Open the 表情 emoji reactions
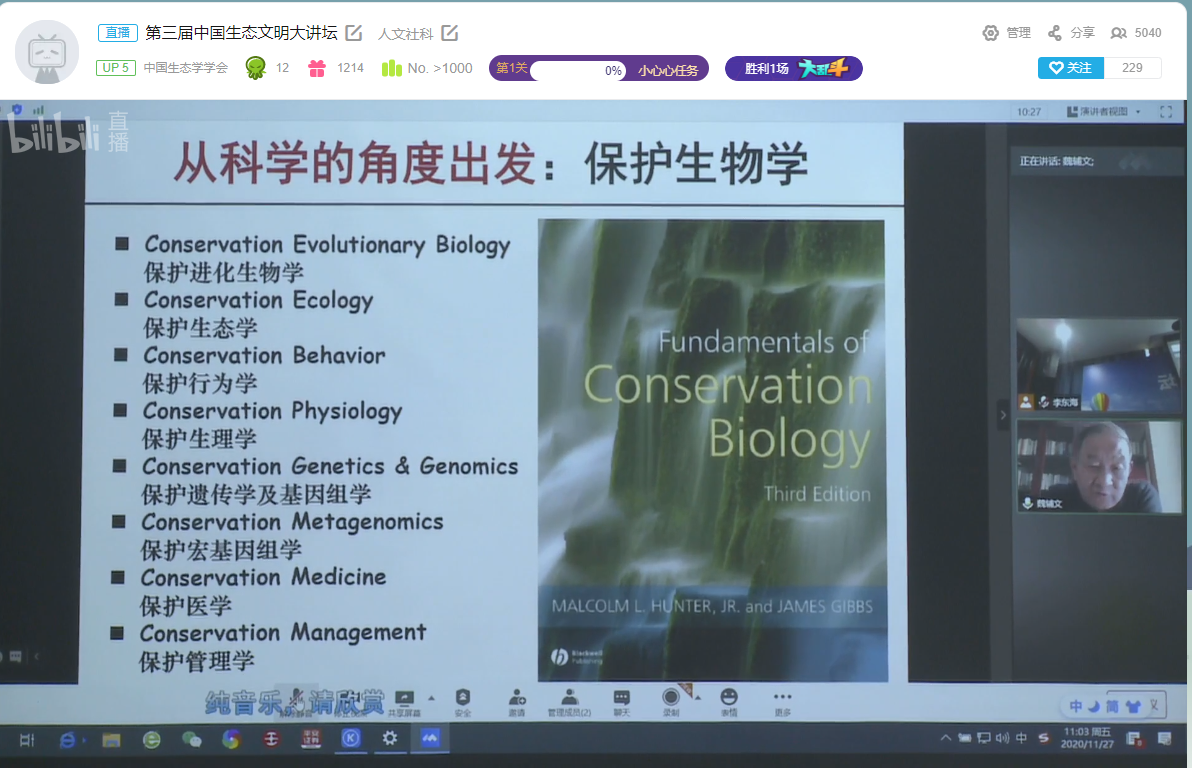Viewport: 1192px width, 768px height. 729,701
